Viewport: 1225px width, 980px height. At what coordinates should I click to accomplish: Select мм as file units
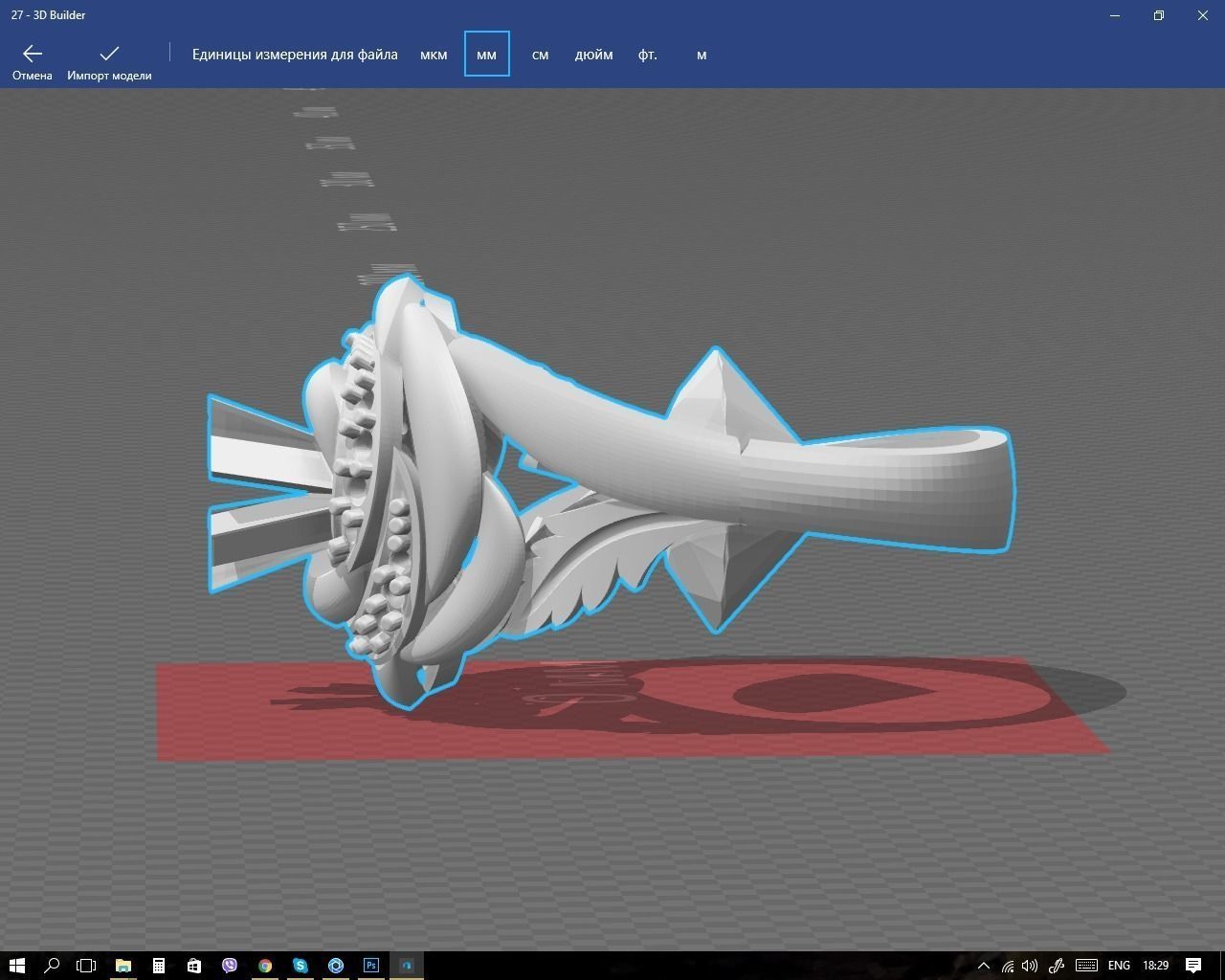tap(486, 55)
